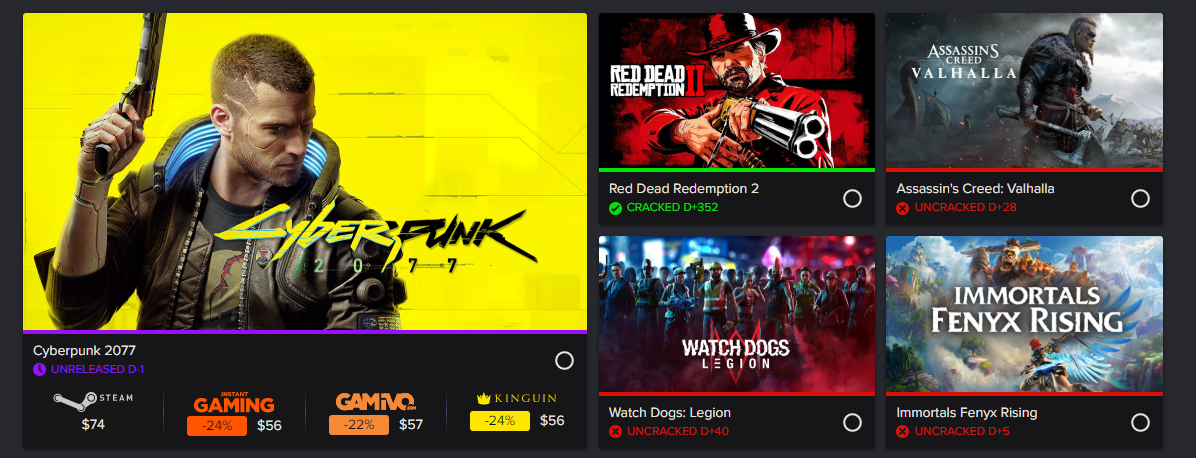Click red X icon for Immortals Fenyx Rising
This screenshot has height=458, width=1196.
(903, 432)
